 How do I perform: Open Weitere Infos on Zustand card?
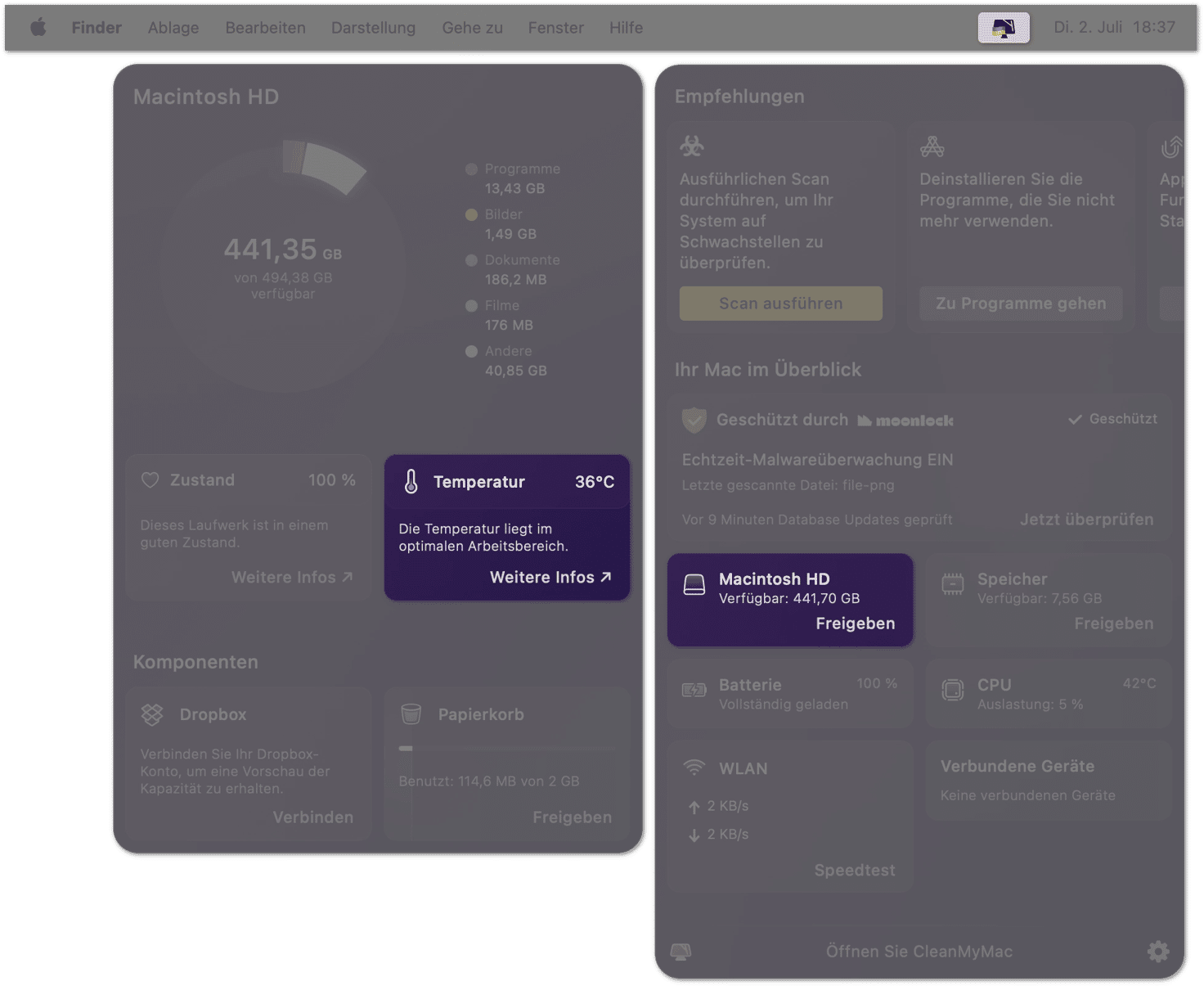(x=292, y=577)
